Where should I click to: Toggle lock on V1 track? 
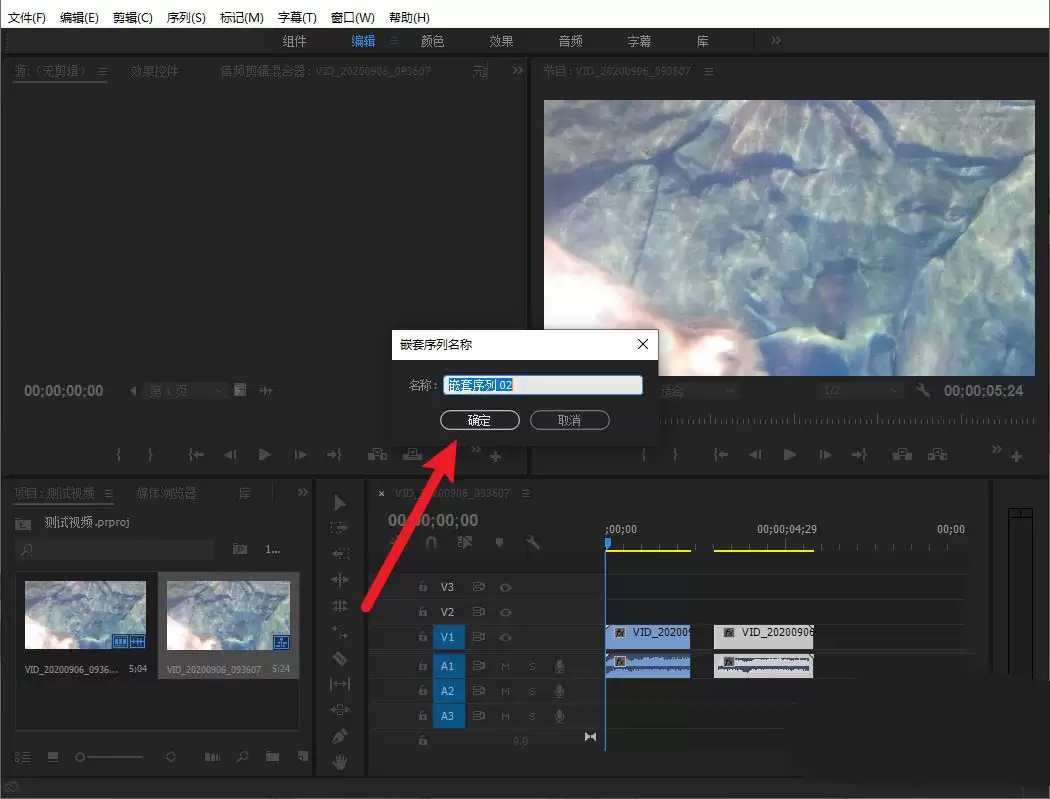click(423, 637)
